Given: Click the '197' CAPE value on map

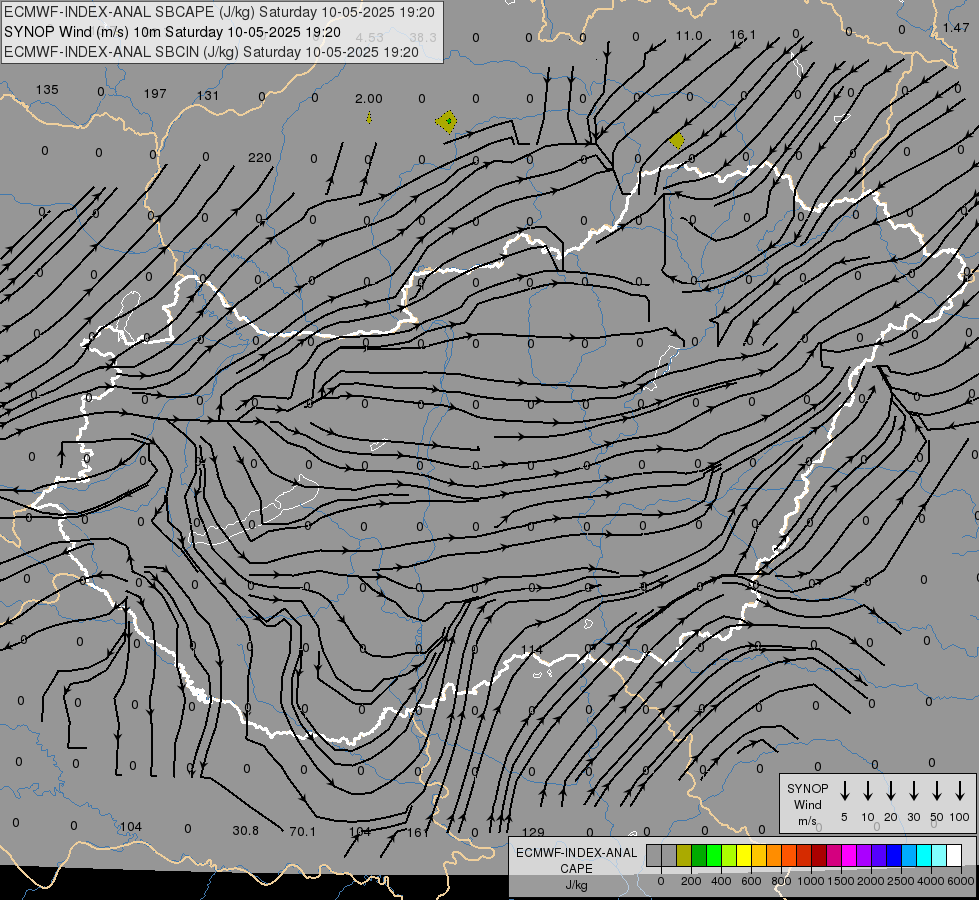Looking at the screenshot, I should point(155,94).
